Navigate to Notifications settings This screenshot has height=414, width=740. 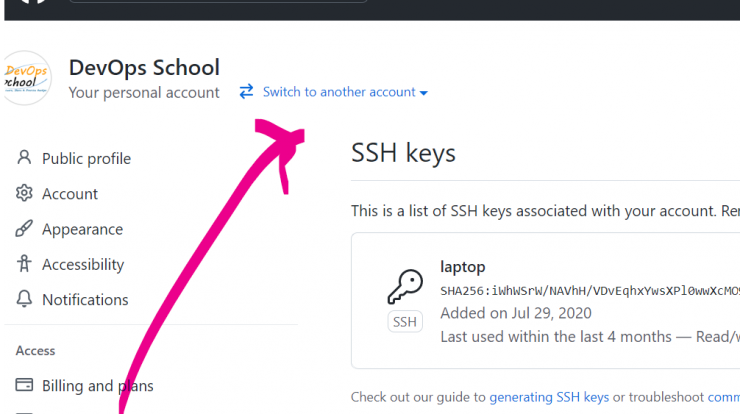point(85,300)
